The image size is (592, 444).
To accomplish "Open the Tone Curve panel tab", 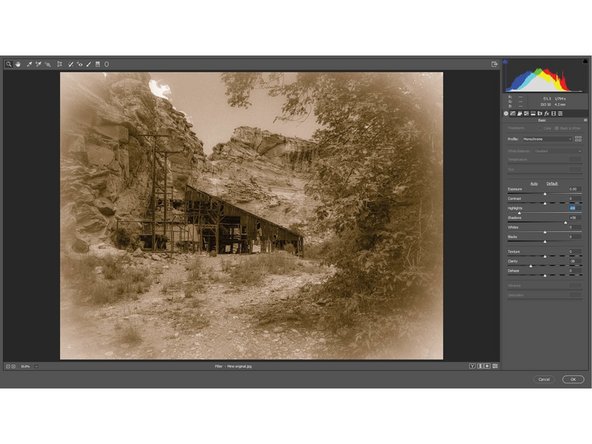I will tap(513, 113).
